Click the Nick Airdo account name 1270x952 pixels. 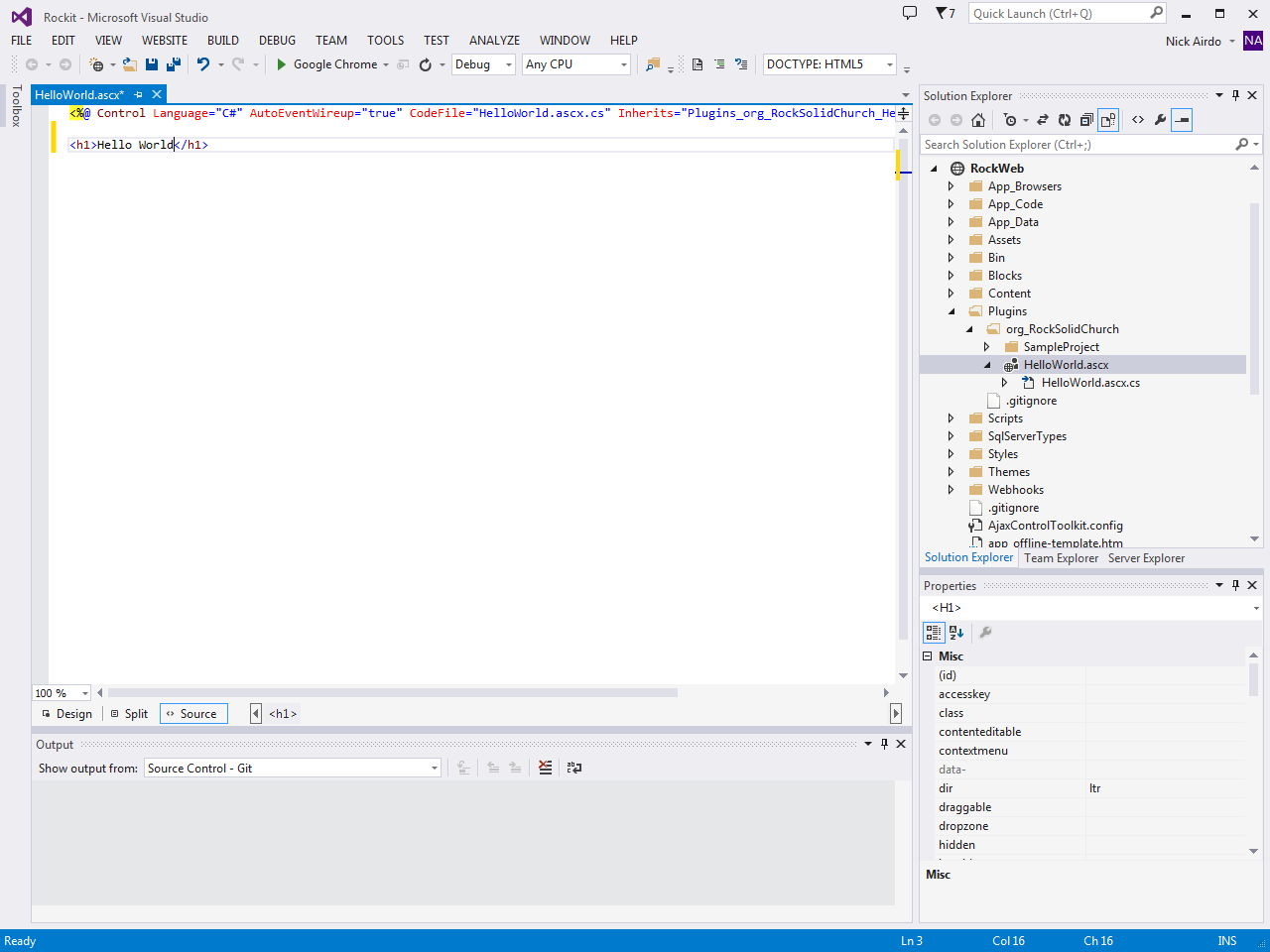tap(1194, 42)
